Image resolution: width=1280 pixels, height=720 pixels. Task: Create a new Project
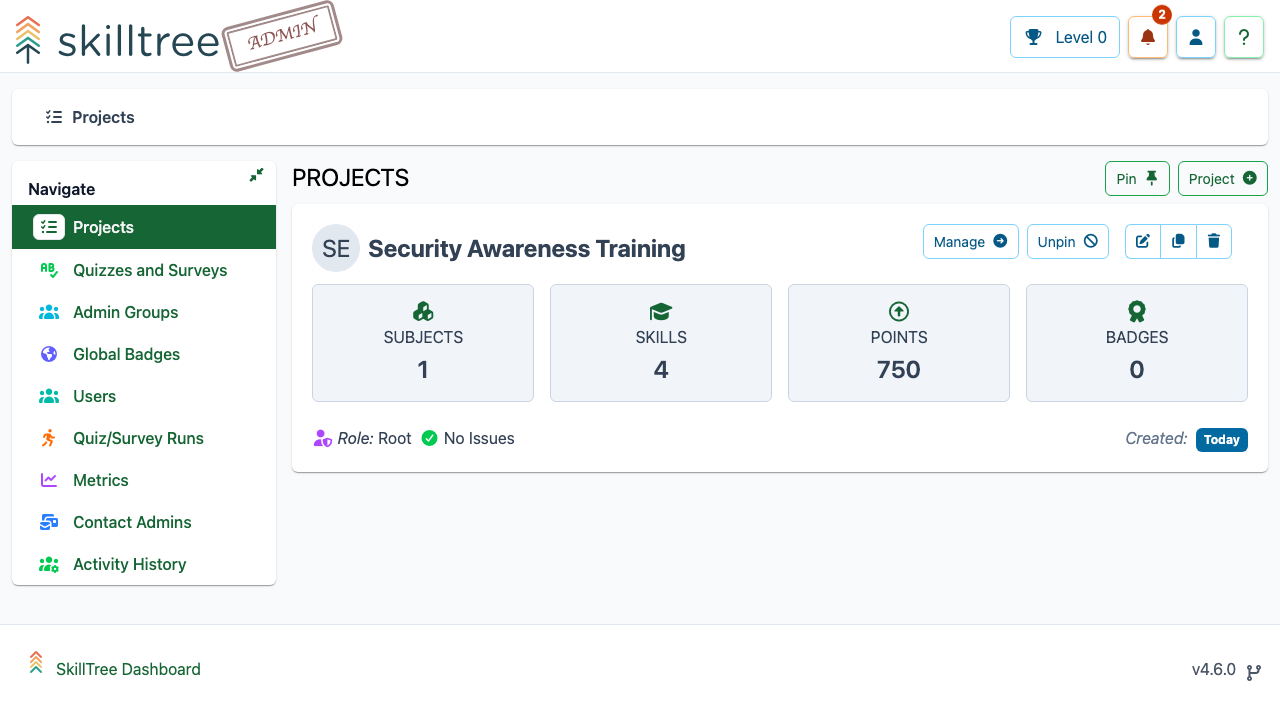1223,178
